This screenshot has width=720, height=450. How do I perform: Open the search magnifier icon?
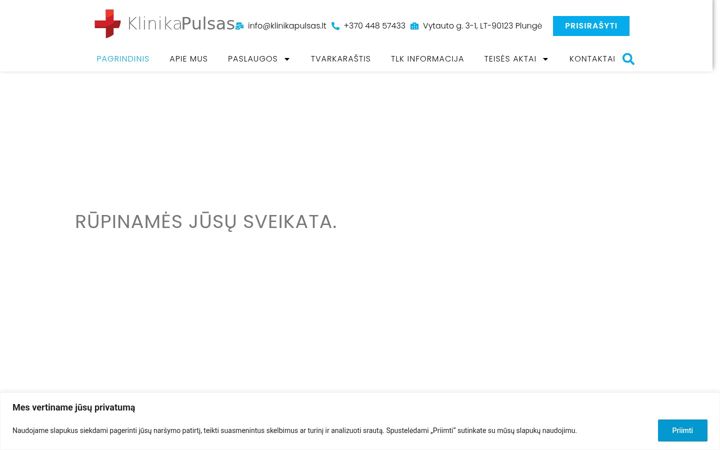628,59
